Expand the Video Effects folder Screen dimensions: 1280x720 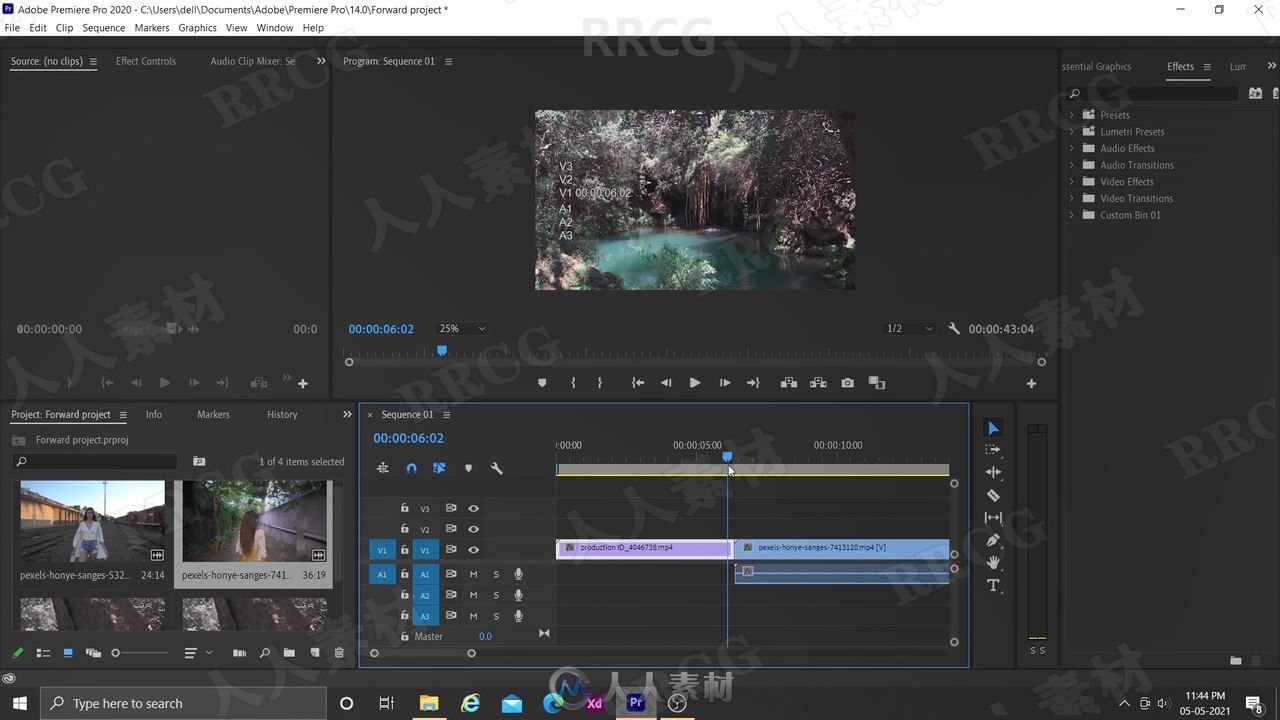point(1072,182)
